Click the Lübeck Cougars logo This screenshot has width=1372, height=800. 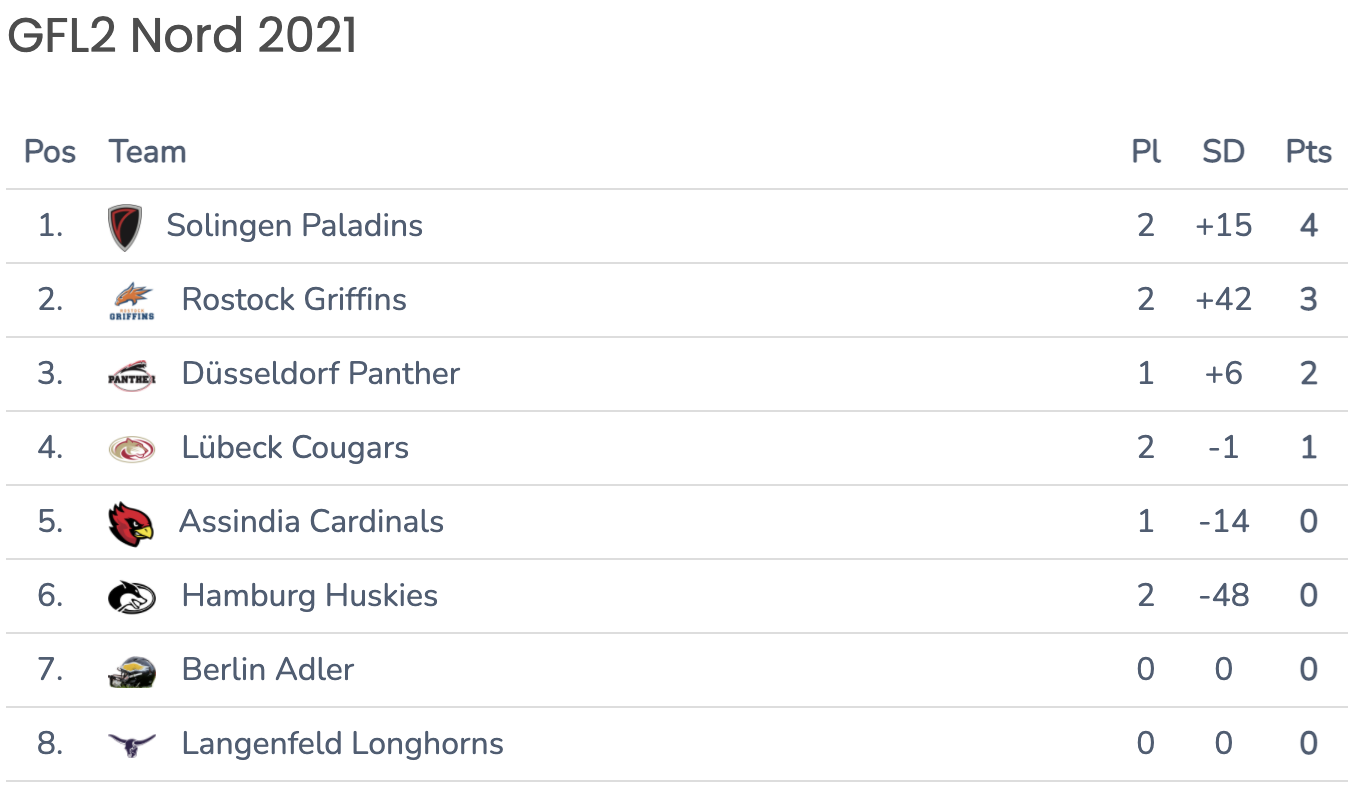132,448
